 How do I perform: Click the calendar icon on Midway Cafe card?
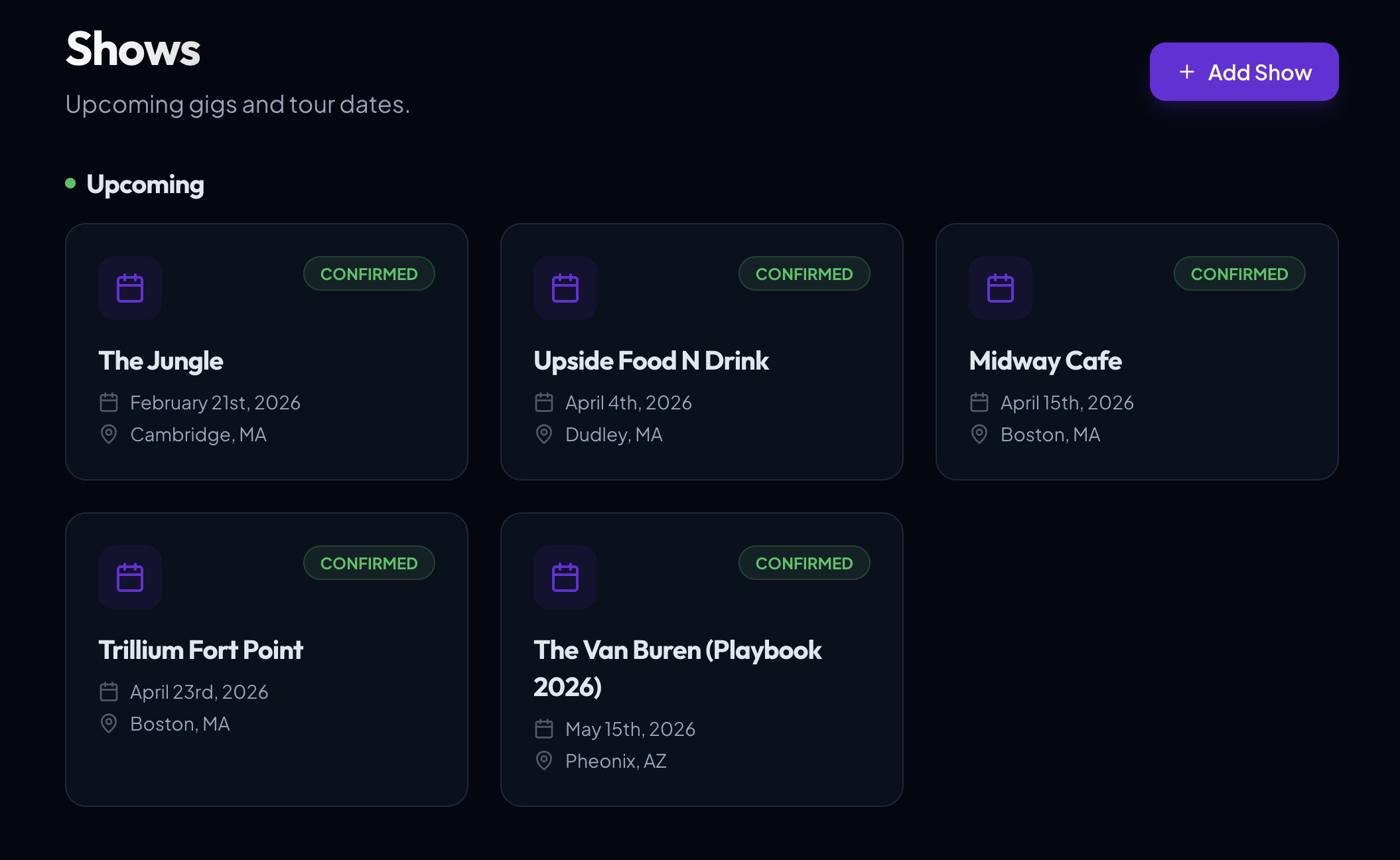click(1000, 288)
